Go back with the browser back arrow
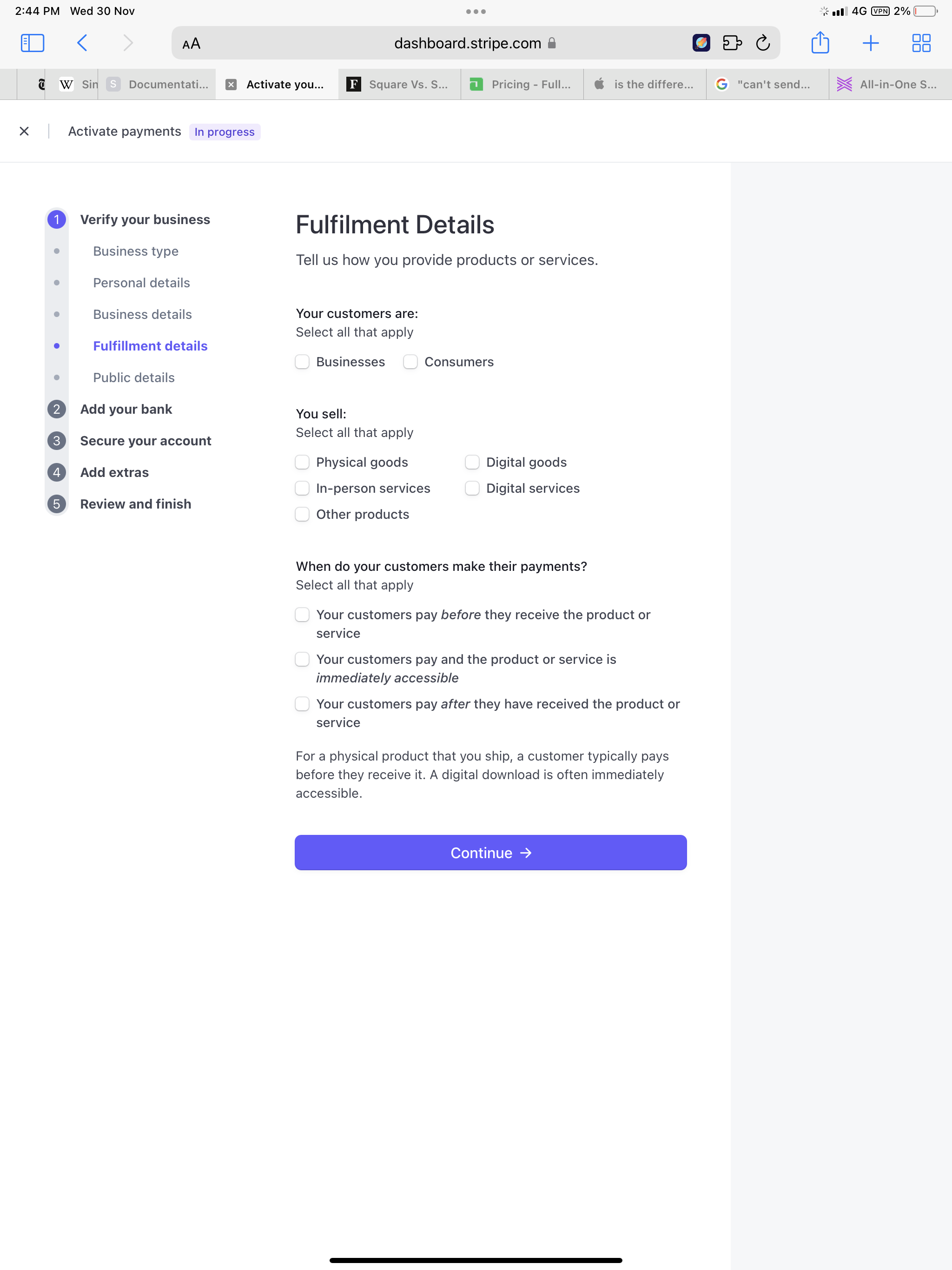Image resolution: width=952 pixels, height=1270 pixels. [83, 43]
